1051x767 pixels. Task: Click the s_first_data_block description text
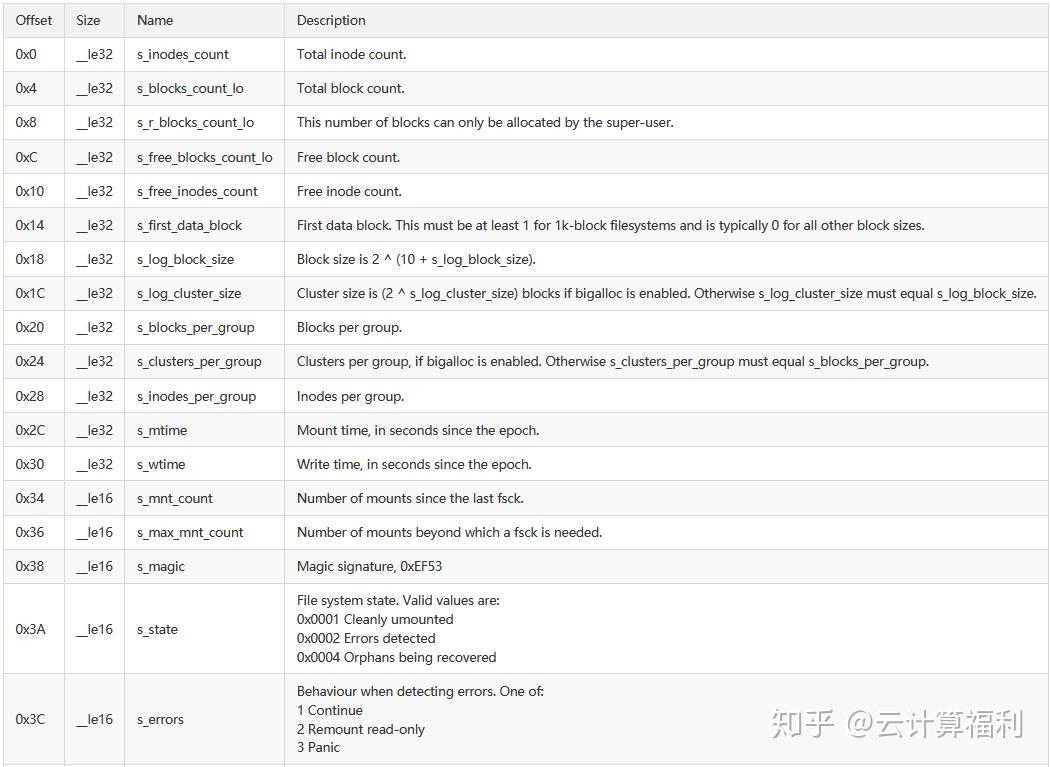(x=611, y=225)
